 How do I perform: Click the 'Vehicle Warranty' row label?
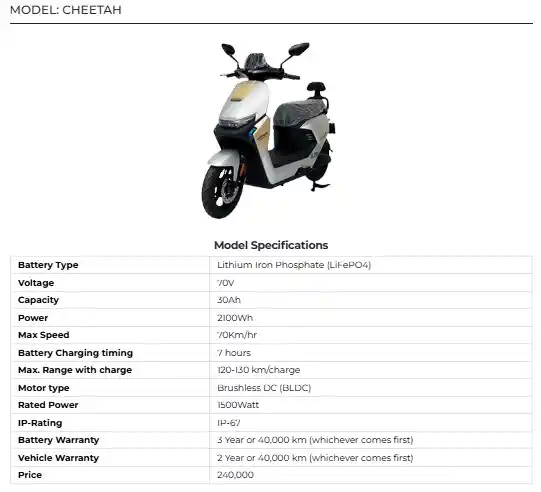58,458
